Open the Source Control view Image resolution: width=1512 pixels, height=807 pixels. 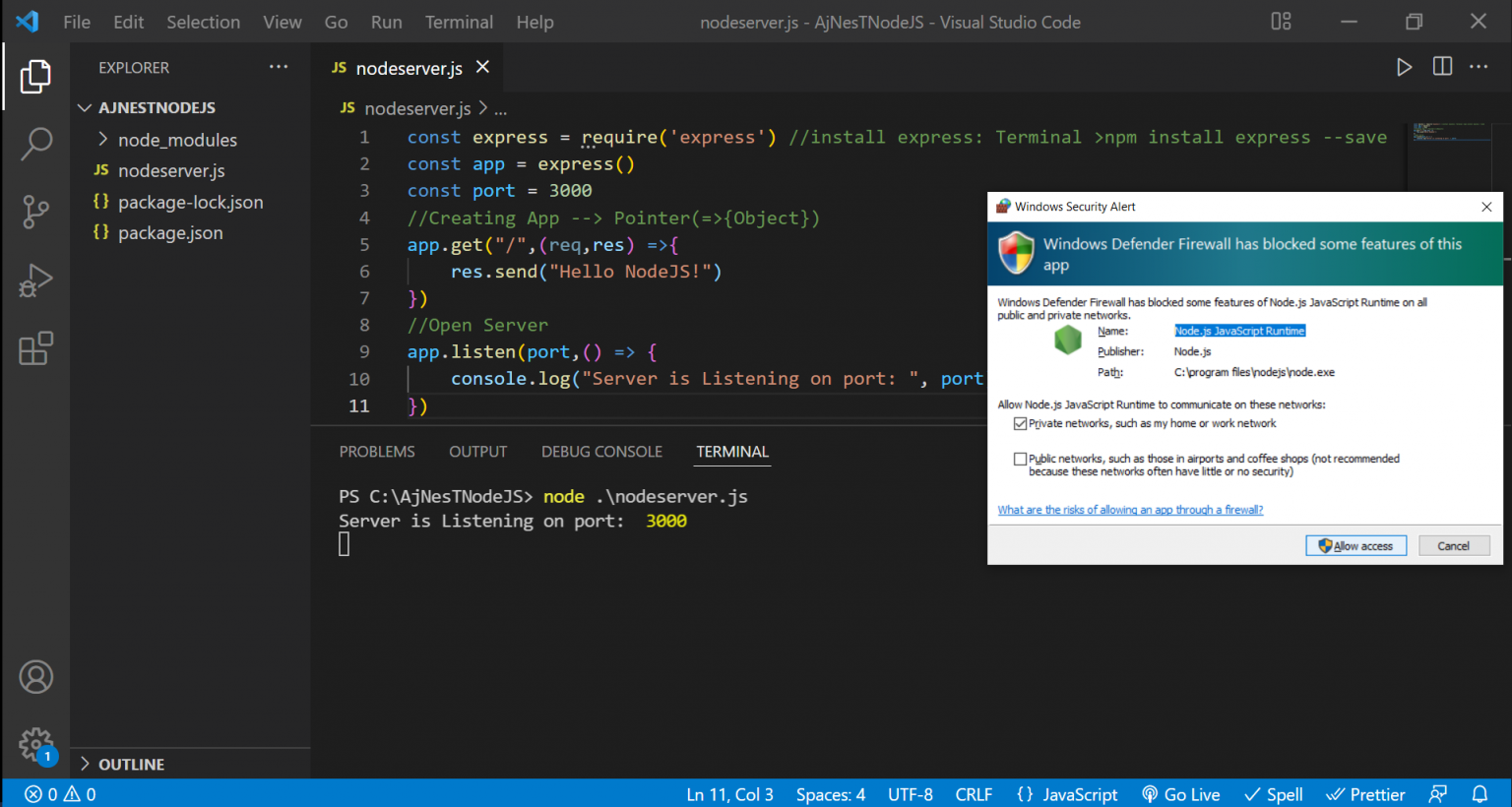[x=35, y=212]
